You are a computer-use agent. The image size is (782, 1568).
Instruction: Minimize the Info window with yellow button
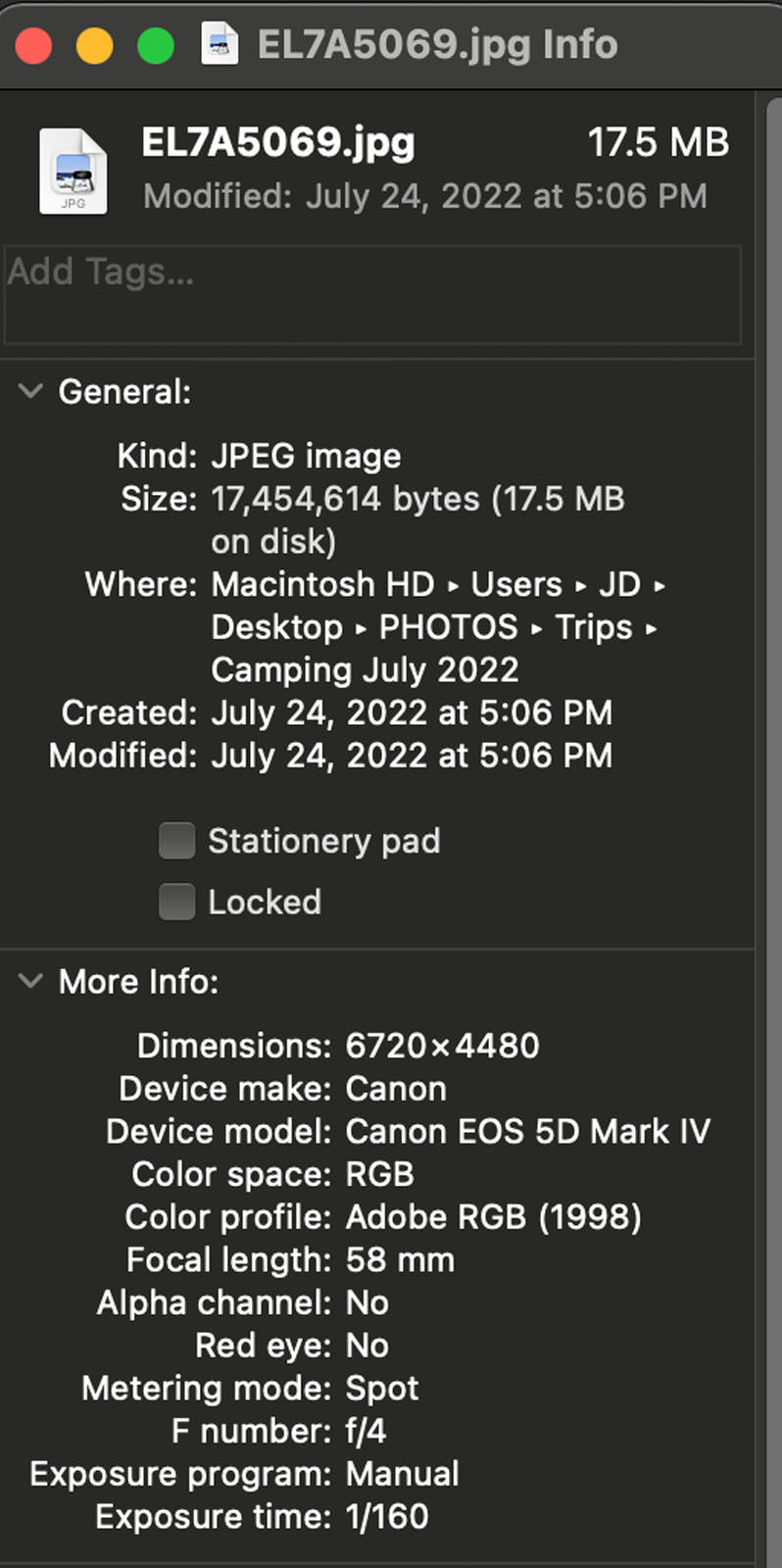pyautogui.click(x=95, y=45)
